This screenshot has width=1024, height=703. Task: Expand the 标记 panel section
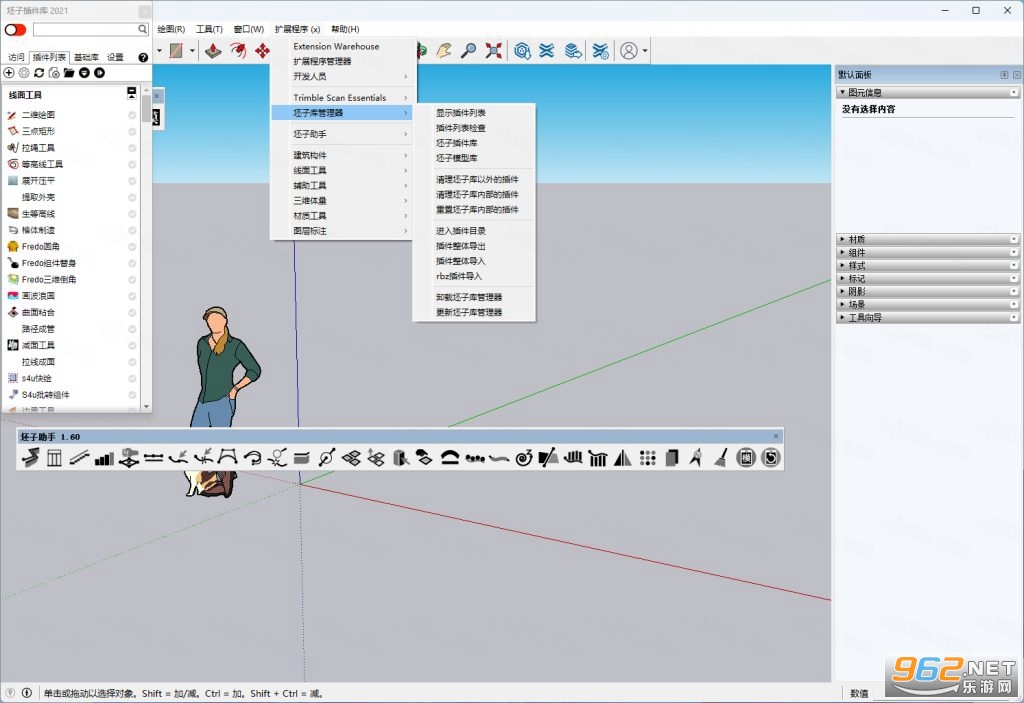pyautogui.click(x=927, y=278)
